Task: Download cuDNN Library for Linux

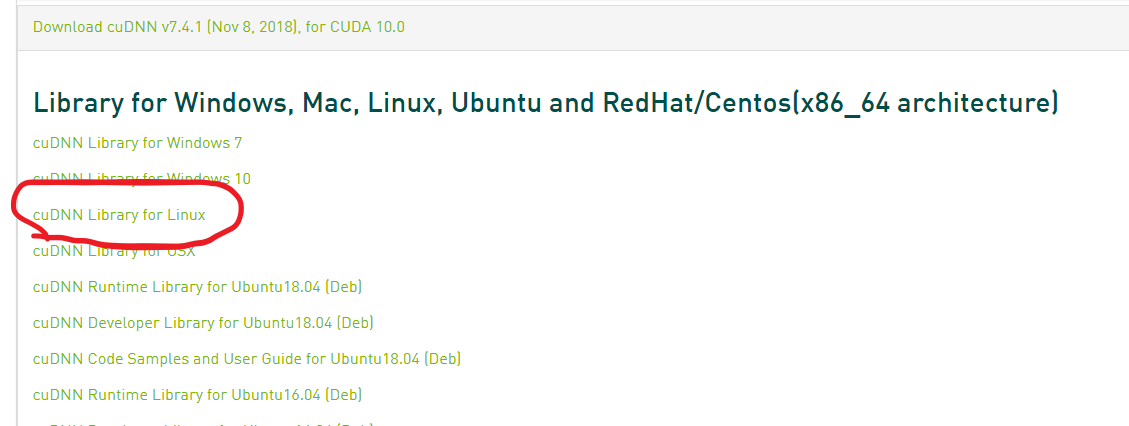Action: point(120,214)
